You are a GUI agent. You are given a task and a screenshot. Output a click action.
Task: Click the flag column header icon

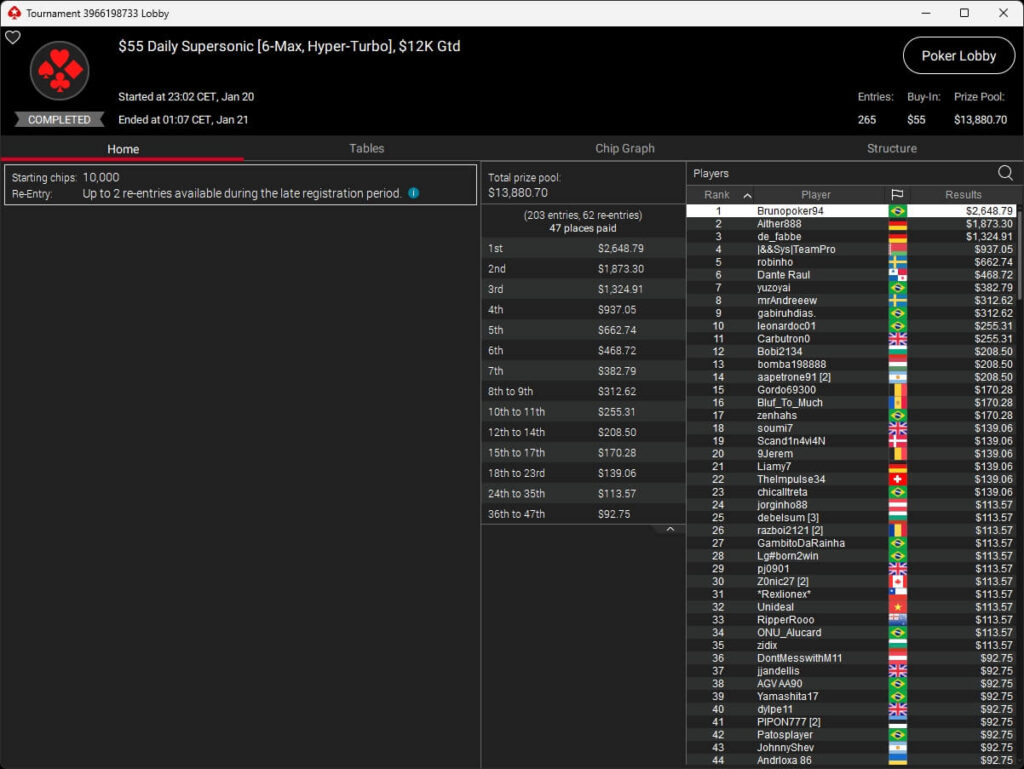coord(896,195)
